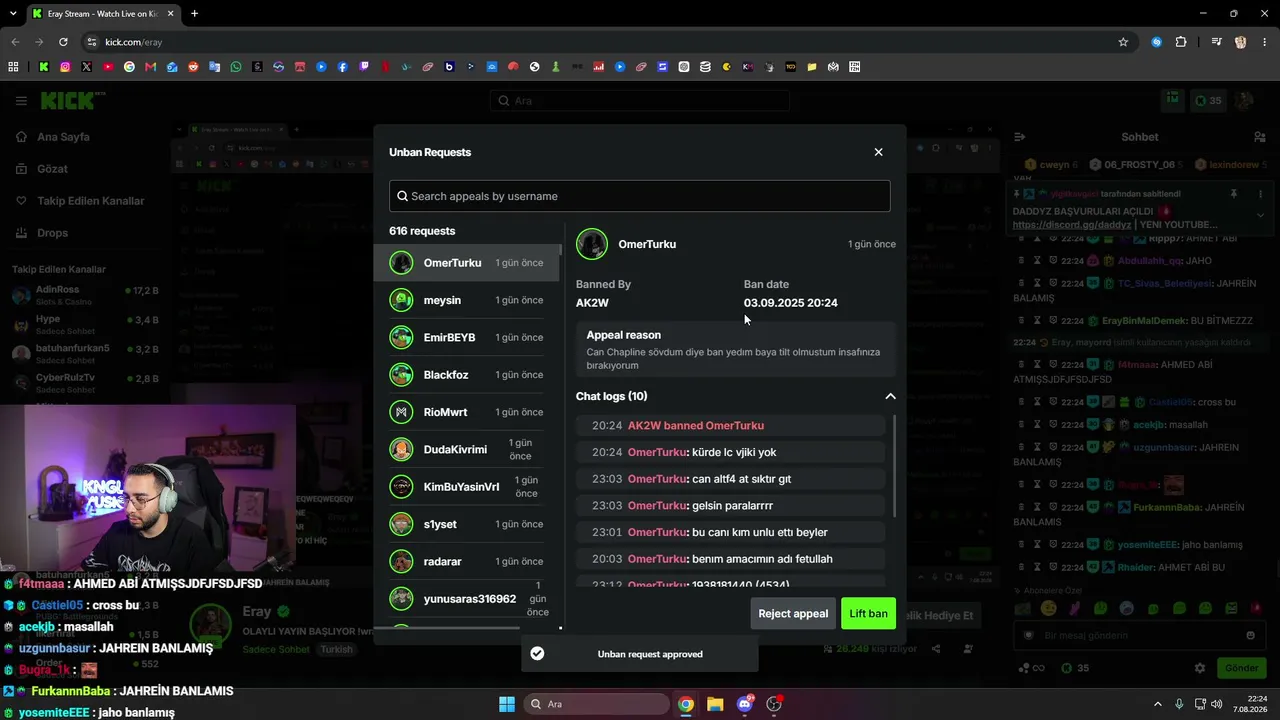Open CyberRulzTv followed channel
The height and width of the screenshot is (720, 1280).
85,382
